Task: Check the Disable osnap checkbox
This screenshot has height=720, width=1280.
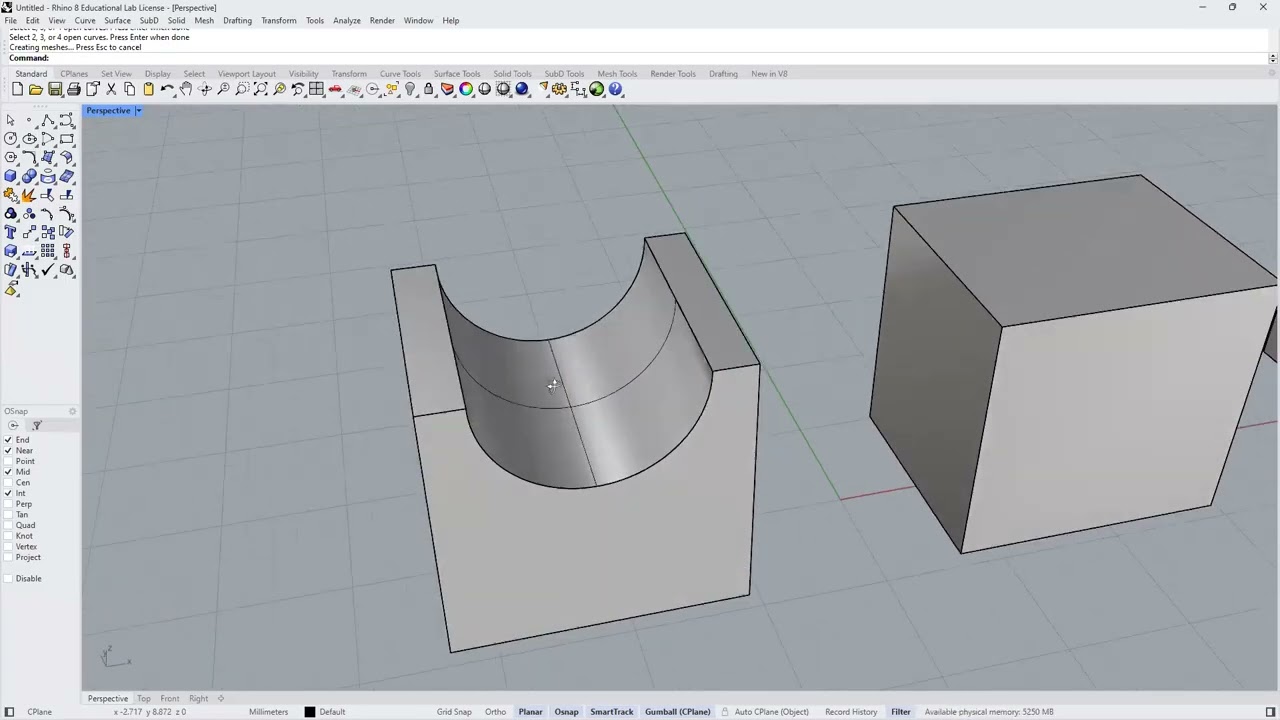Action: 8,578
